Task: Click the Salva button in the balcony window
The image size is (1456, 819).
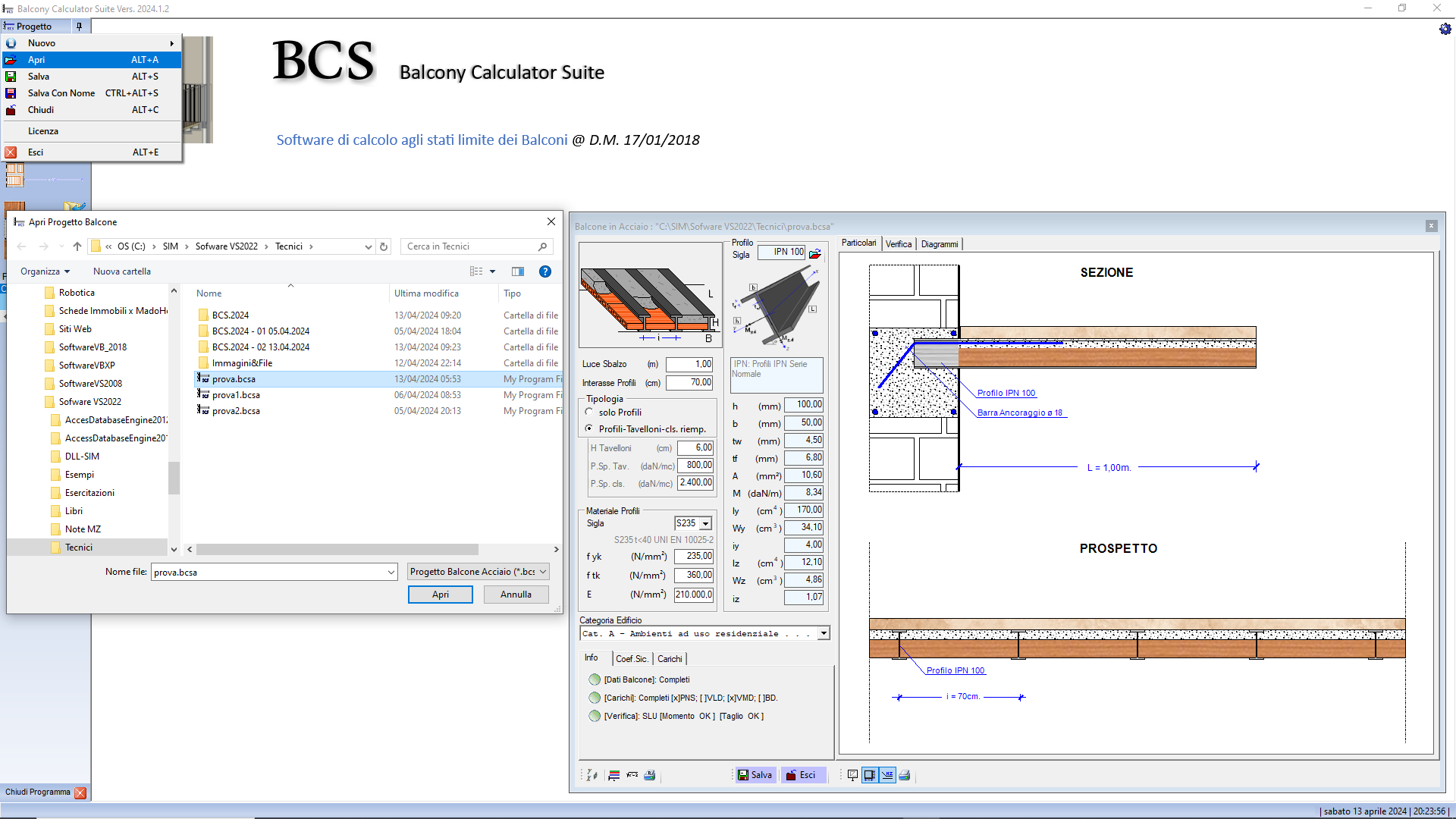Action: click(x=755, y=775)
